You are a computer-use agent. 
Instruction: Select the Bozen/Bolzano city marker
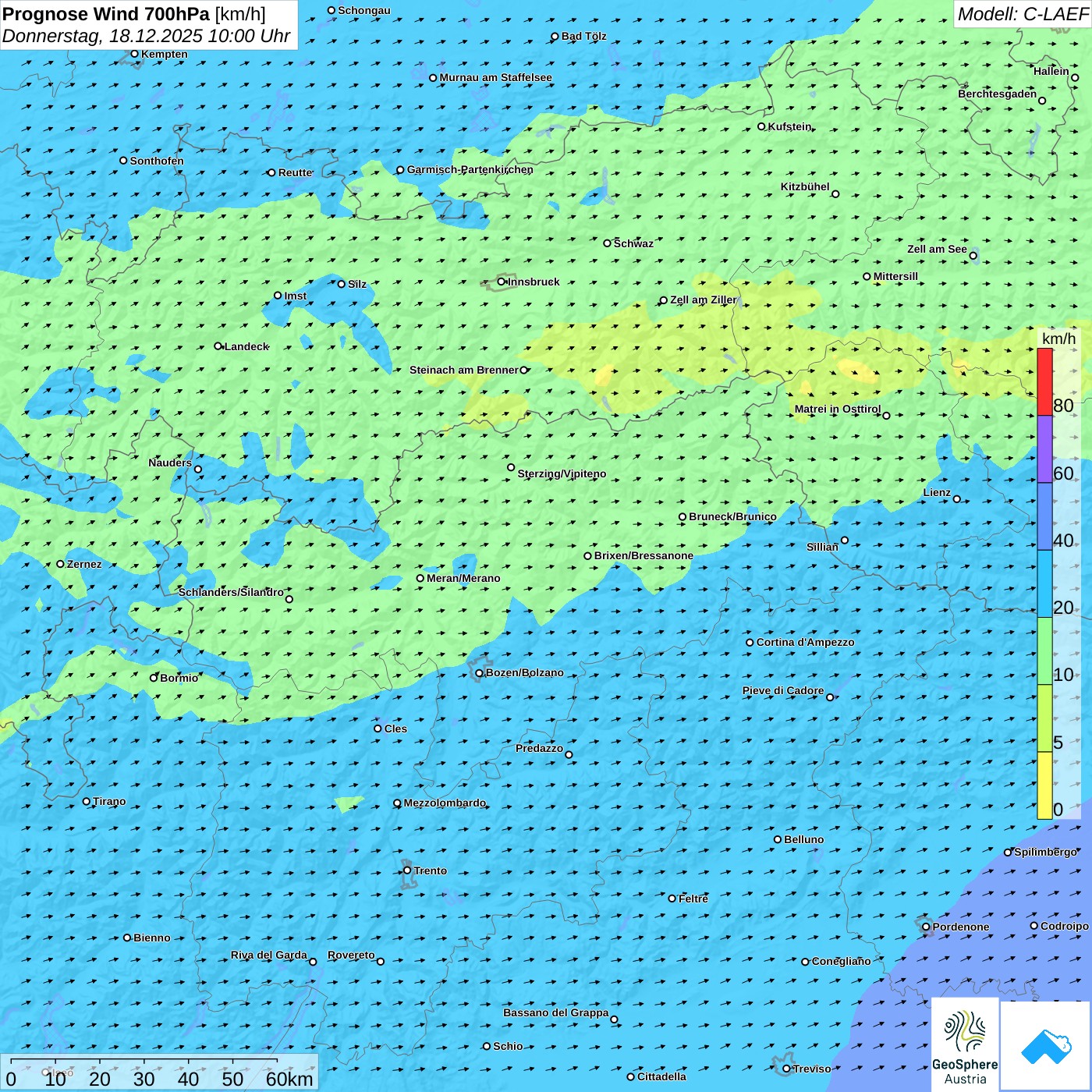pyautogui.click(x=479, y=673)
